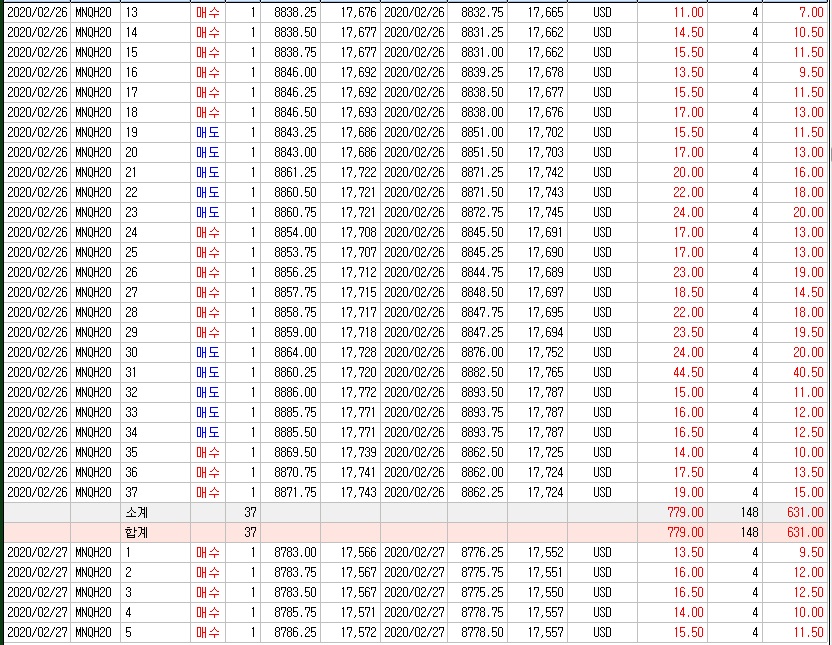The width and height of the screenshot is (832, 645).
Task: Select exit price 8775.75 on 2020/02/27 row 2
Action: (482, 572)
